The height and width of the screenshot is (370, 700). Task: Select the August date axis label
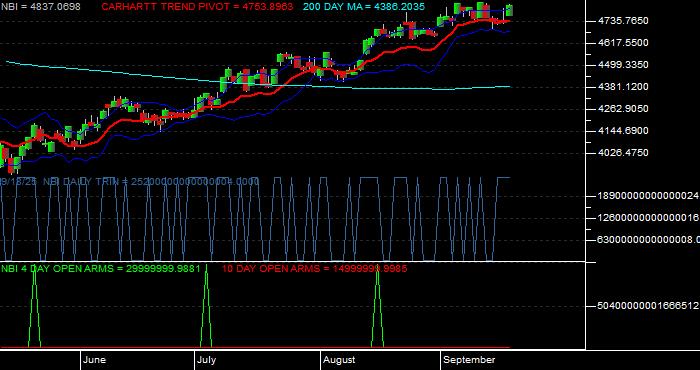pos(339,360)
